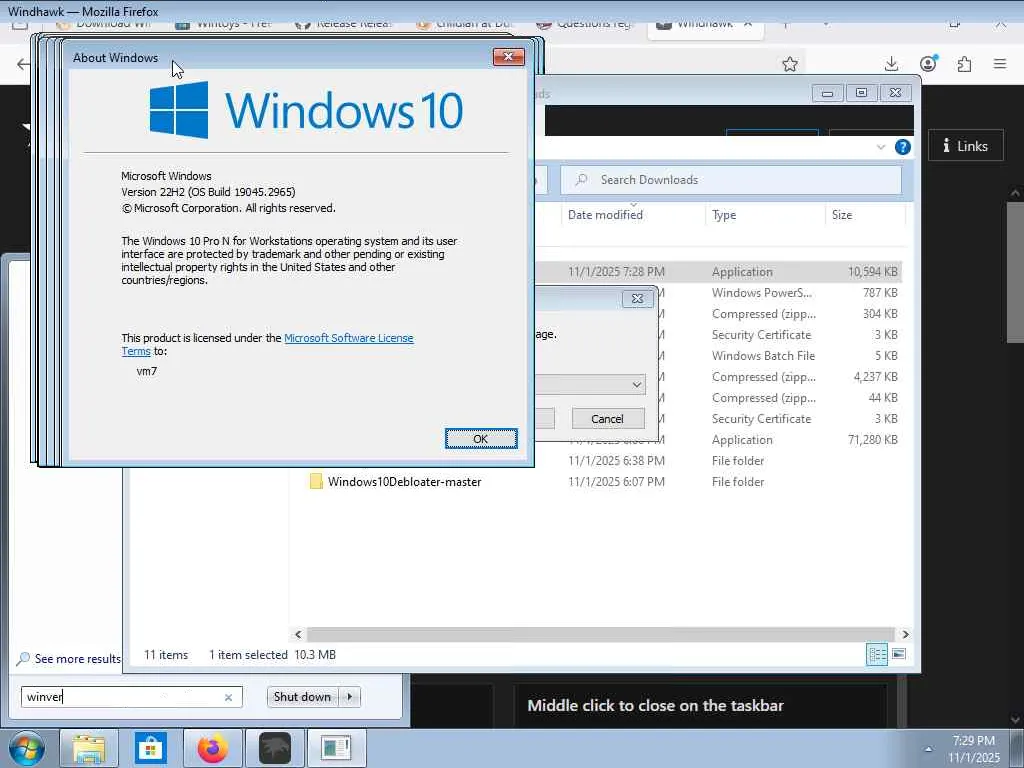
Task: Switch to the Download Wi... browser tab
Action: click(x=104, y=26)
